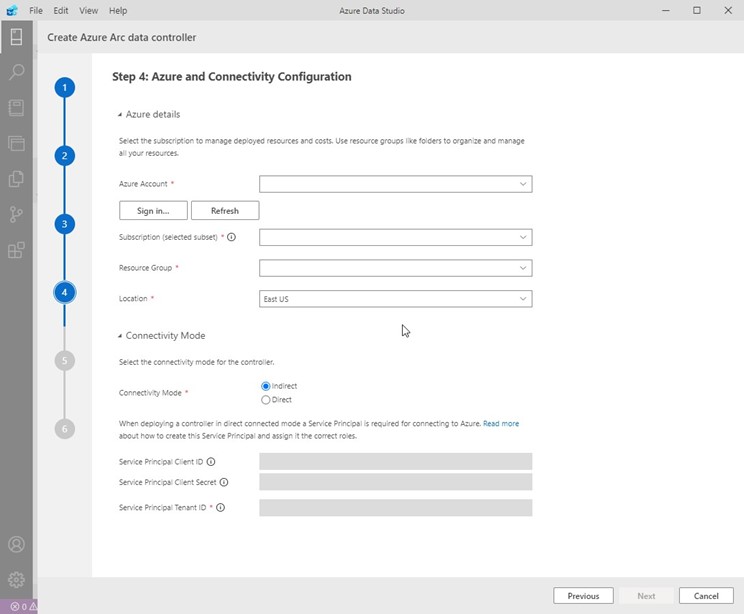
Task: Click 'Select the connectivity mode for the controller' text
Action: click(x=196, y=362)
